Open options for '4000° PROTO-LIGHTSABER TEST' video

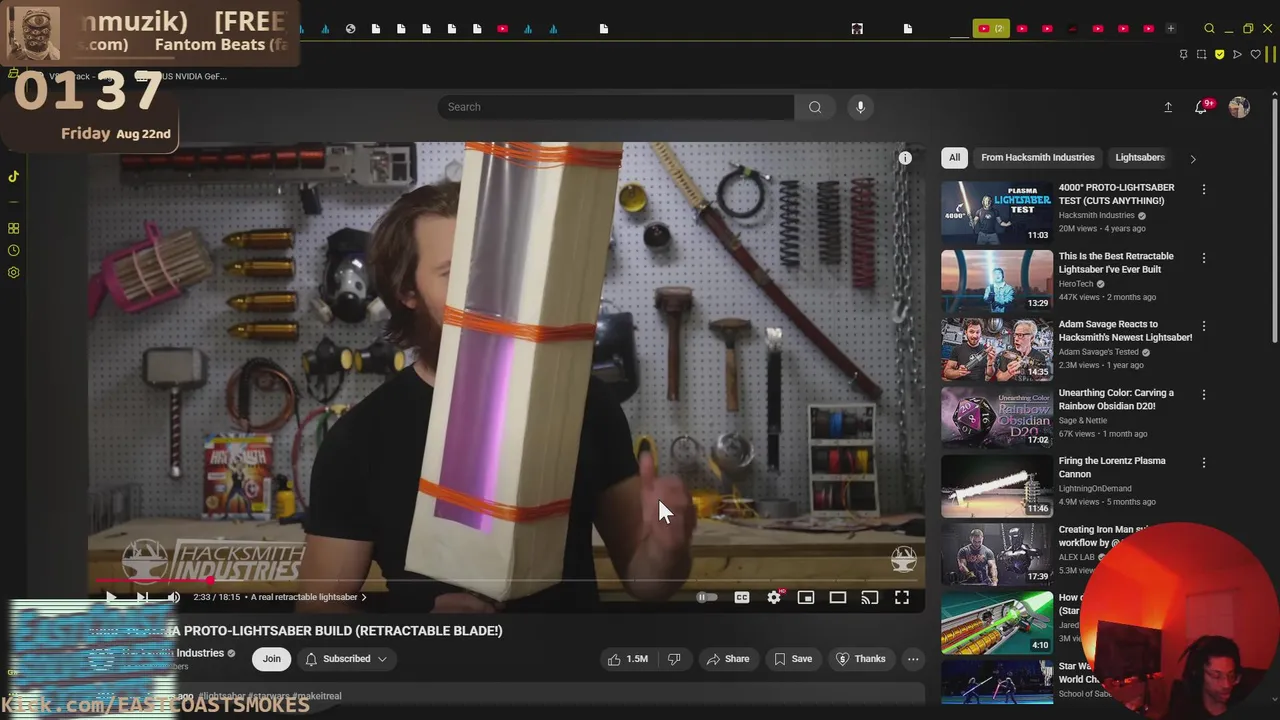coord(1204,189)
